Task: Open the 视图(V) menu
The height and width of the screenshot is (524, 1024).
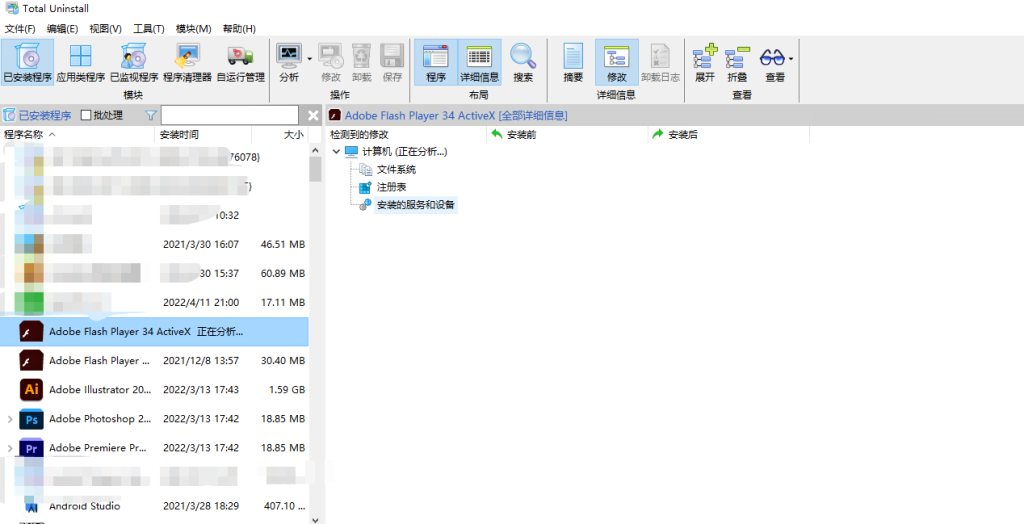Action: (x=106, y=29)
